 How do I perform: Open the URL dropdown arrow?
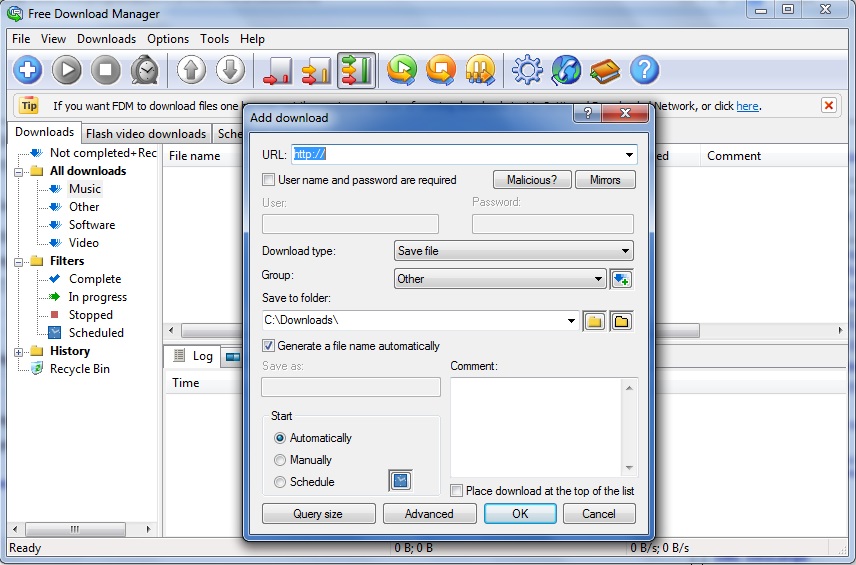coord(629,155)
